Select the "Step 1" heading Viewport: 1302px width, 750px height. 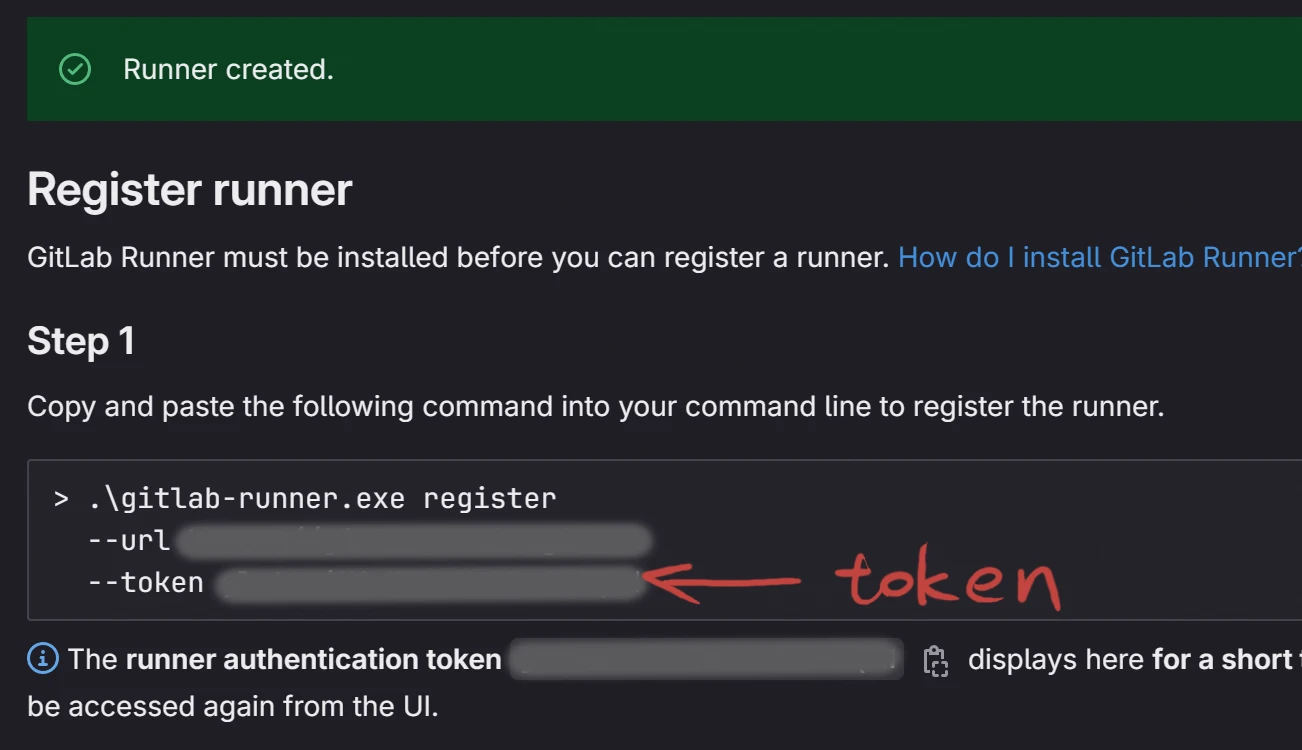[x=81, y=341]
